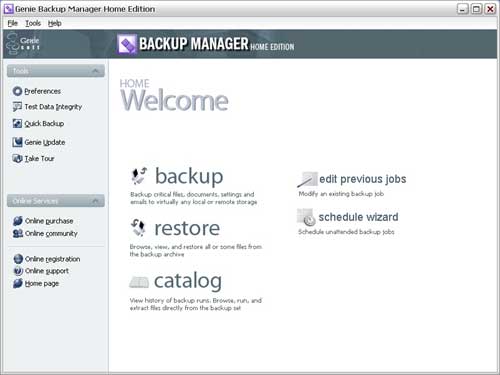Visit the Online community link
The height and width of the screenshot is (375, 500).
coord(51,233)
